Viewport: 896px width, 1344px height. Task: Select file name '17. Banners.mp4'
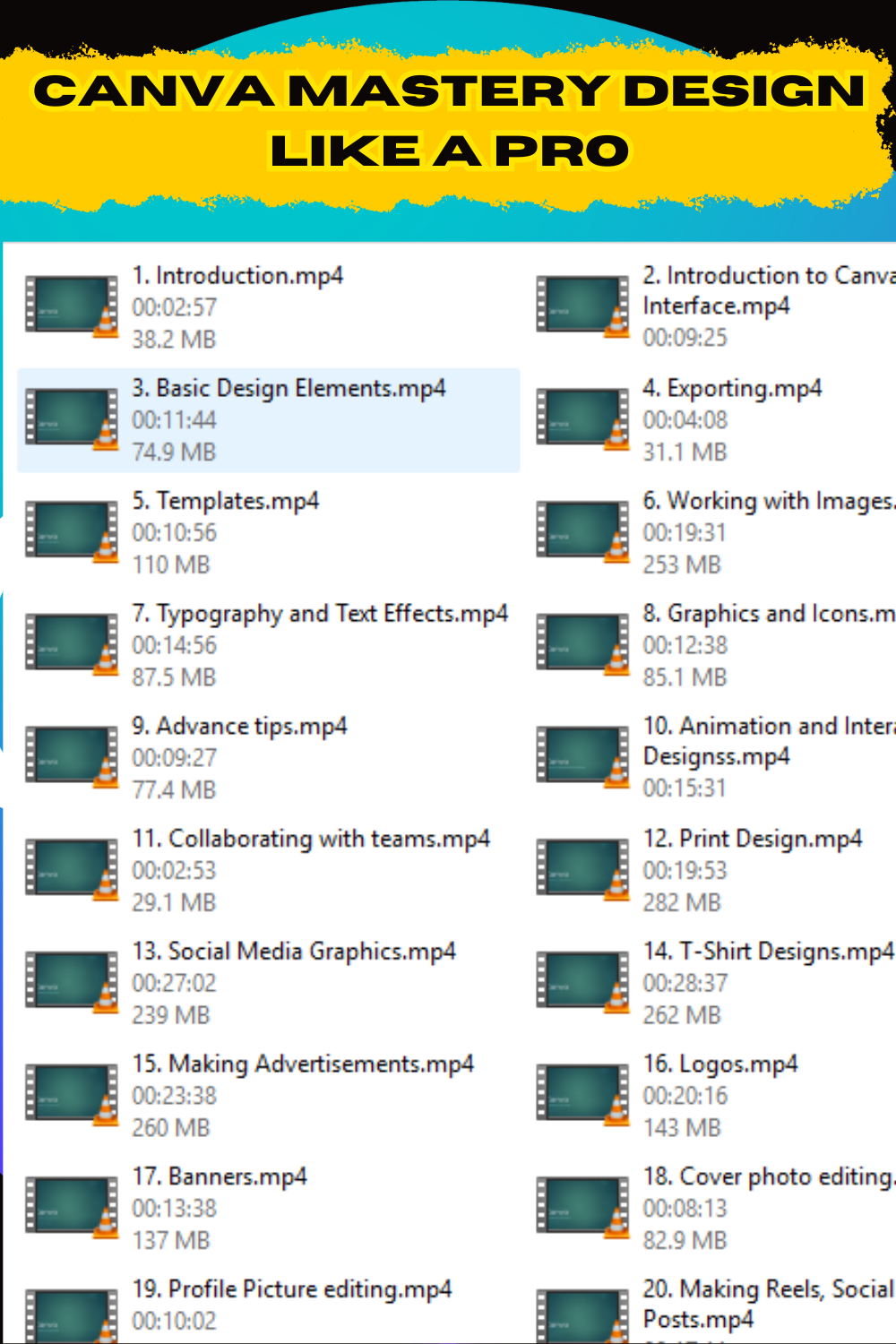pyautogui.click(x=220, y=1177)
